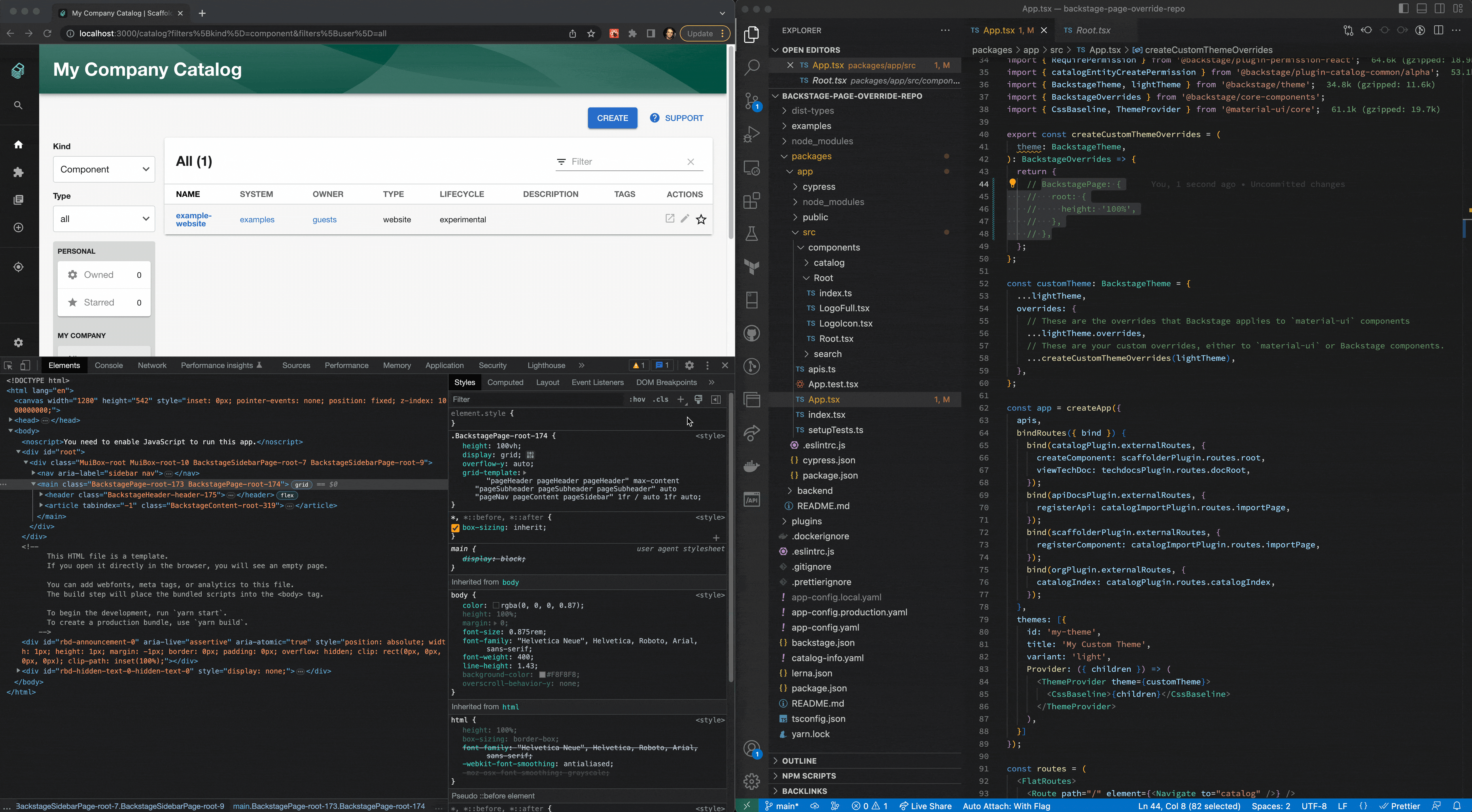Toggle the DevTools device toolbar icon
The width and height of the screenshot is (1472, 812).
click(26, 365)
